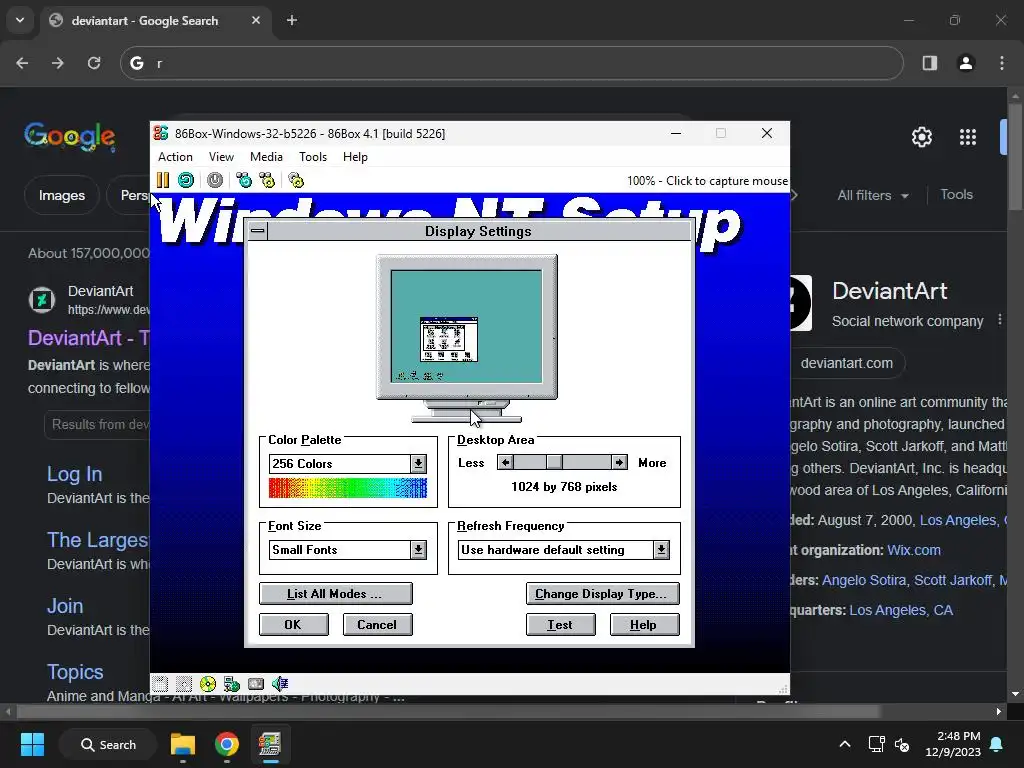Open the Display Settings system menu box

click(258, 231)
